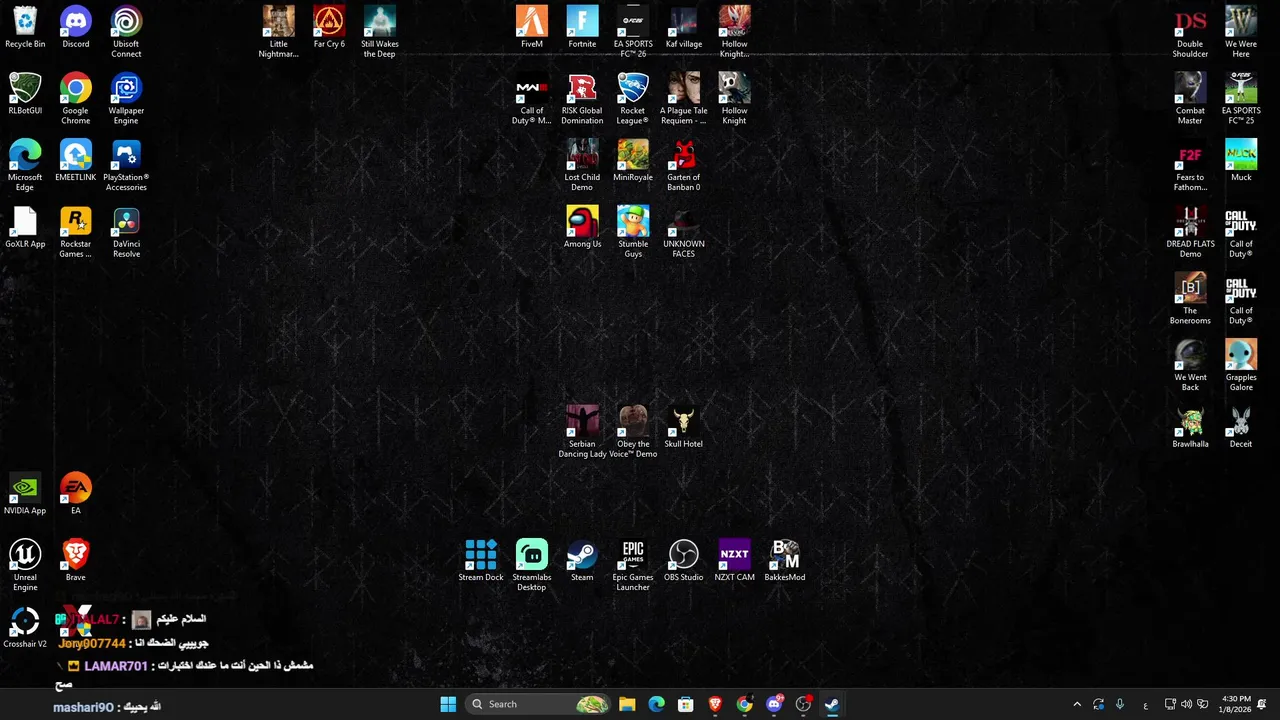Launch Streamlabs Desktop shortcut
The image size is (1280, 720).
[x=532, y=565]
